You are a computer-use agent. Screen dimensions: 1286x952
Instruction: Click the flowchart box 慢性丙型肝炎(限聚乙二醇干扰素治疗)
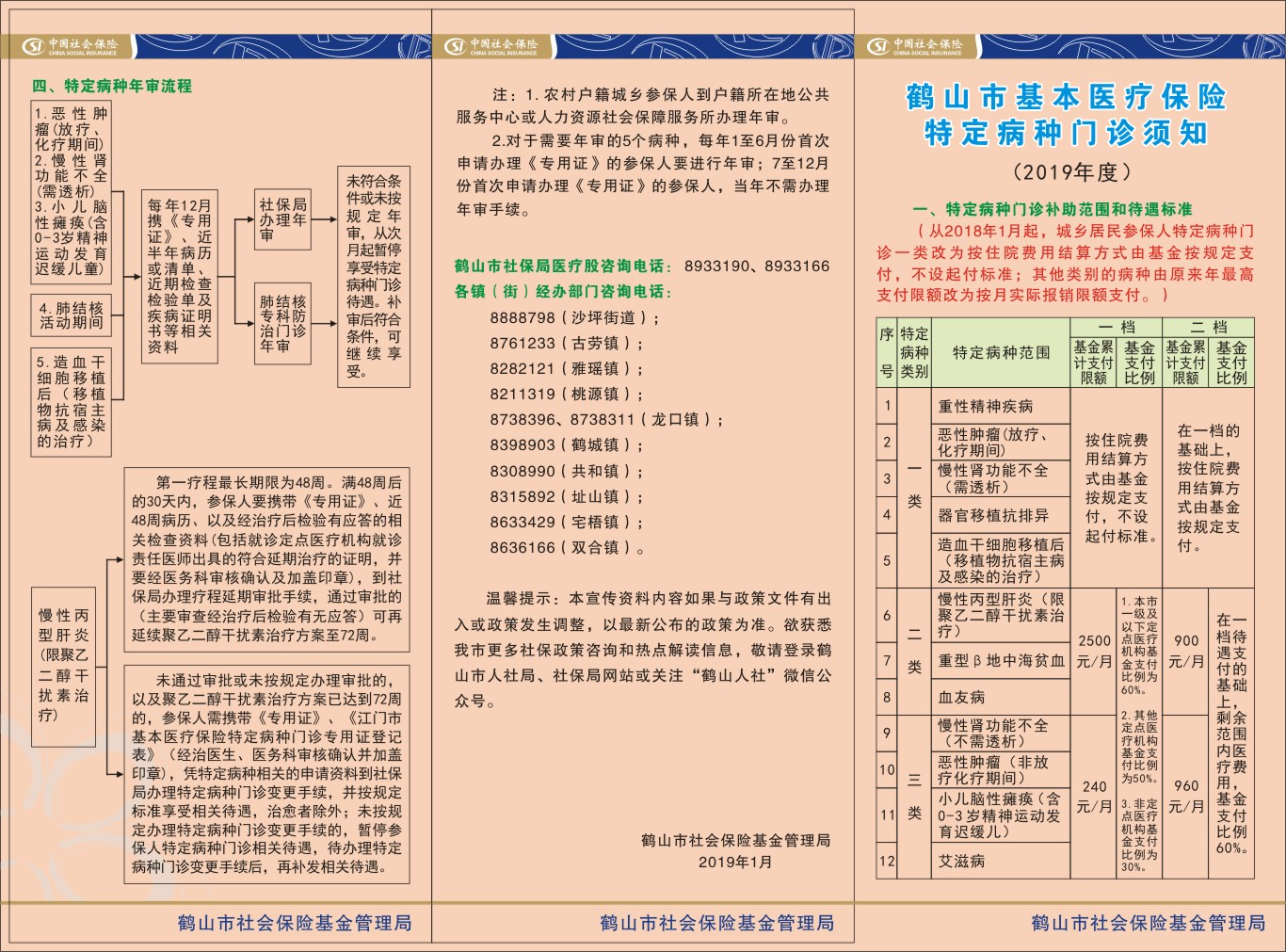click(64, 665)
